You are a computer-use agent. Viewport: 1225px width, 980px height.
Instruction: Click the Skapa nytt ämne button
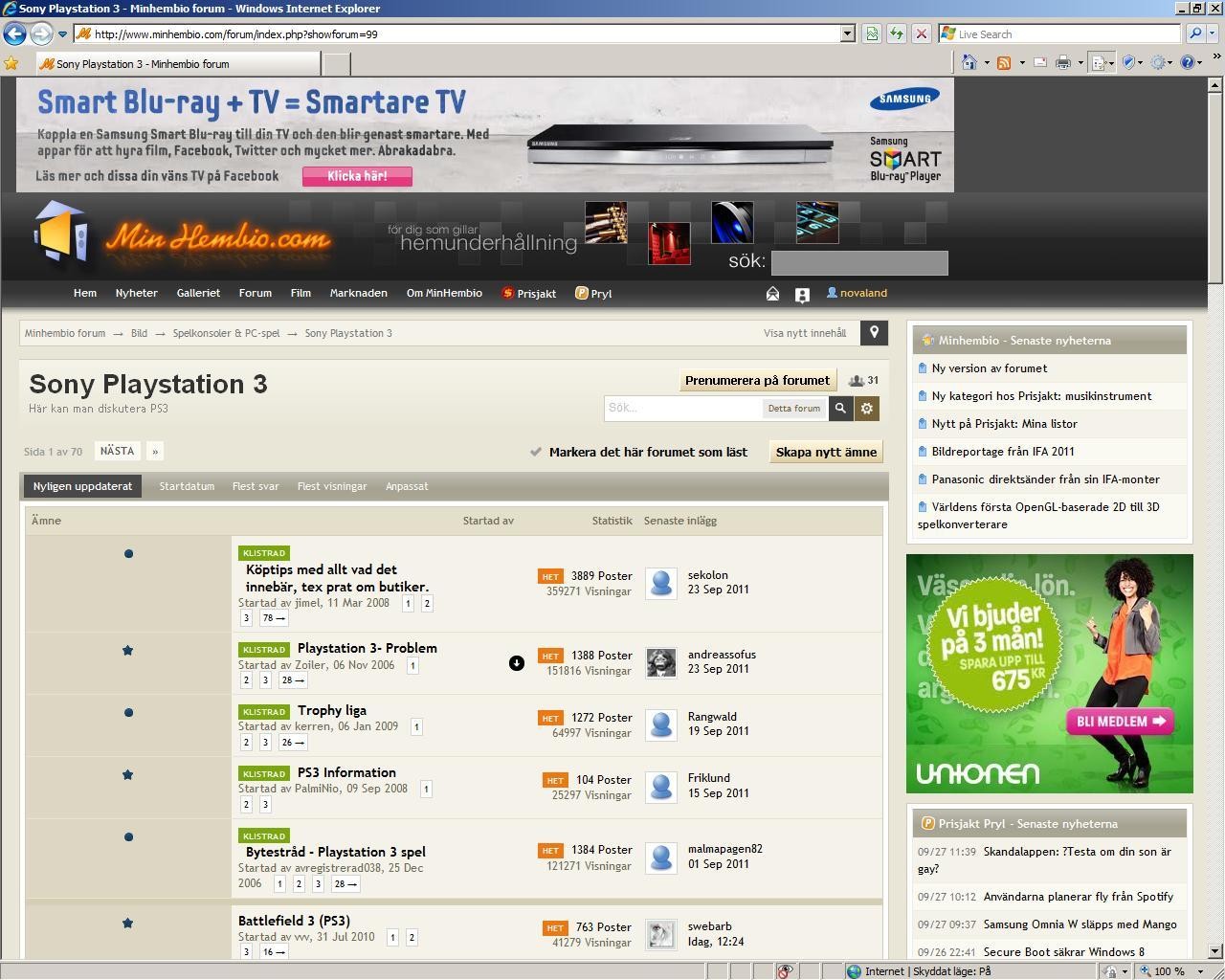826,452
